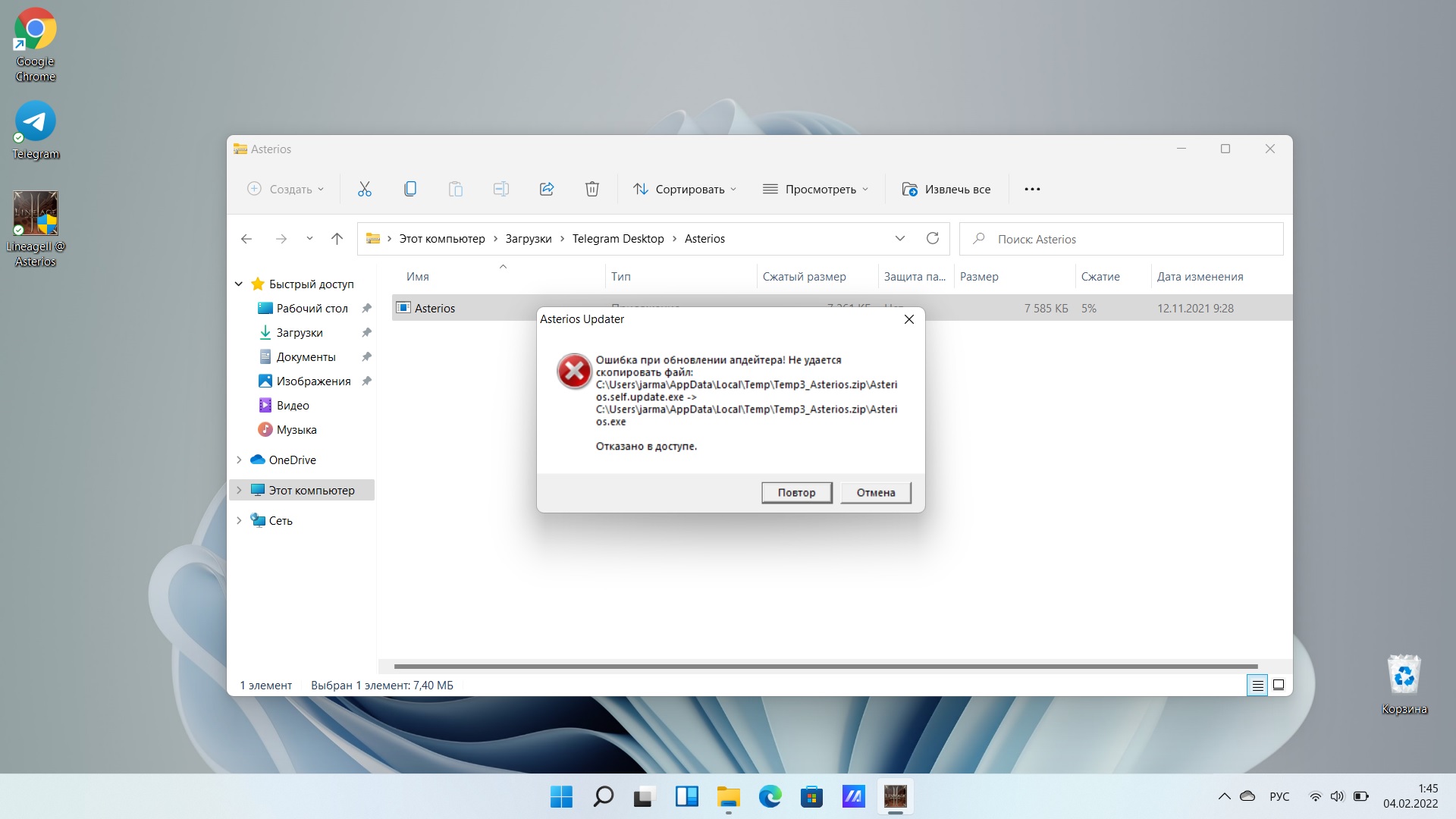
Task: Refresh the Asterios folder view
Action: (933, 238)
